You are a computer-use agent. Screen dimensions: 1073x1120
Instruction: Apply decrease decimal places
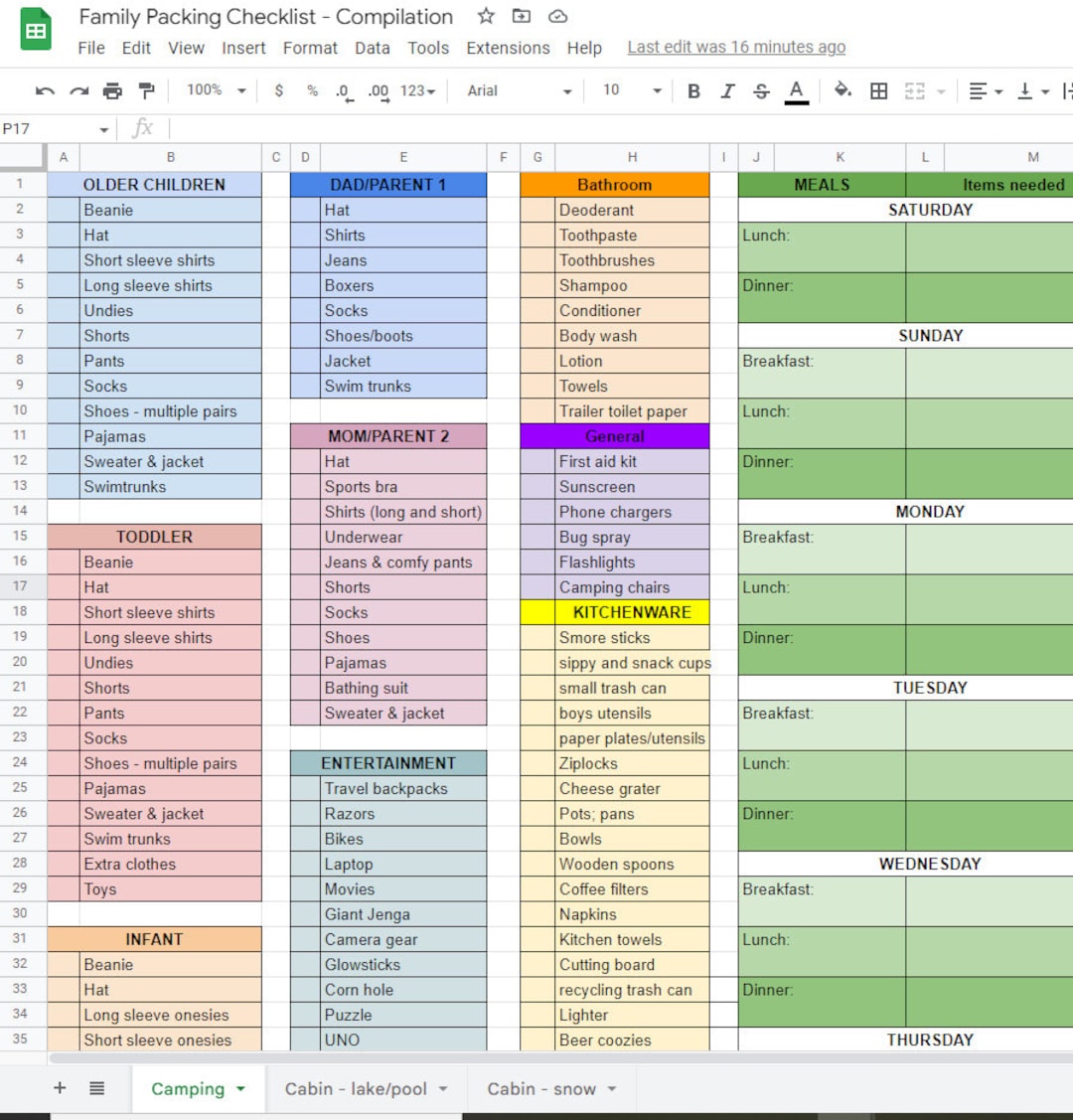[x=344, y=90]
